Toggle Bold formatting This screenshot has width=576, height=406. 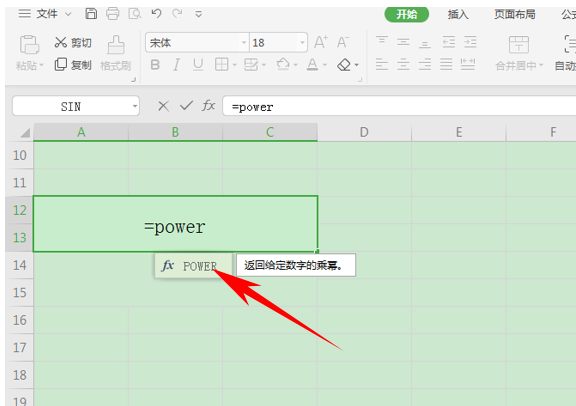tap(155, 65)
